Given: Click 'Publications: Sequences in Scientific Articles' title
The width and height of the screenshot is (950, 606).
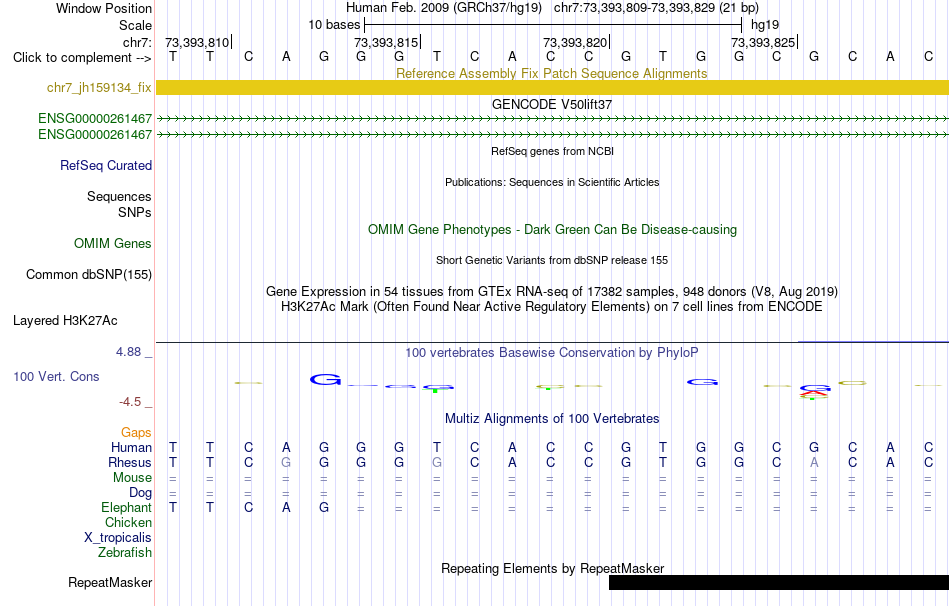Looking at the screenshot, I should [552, 182].
